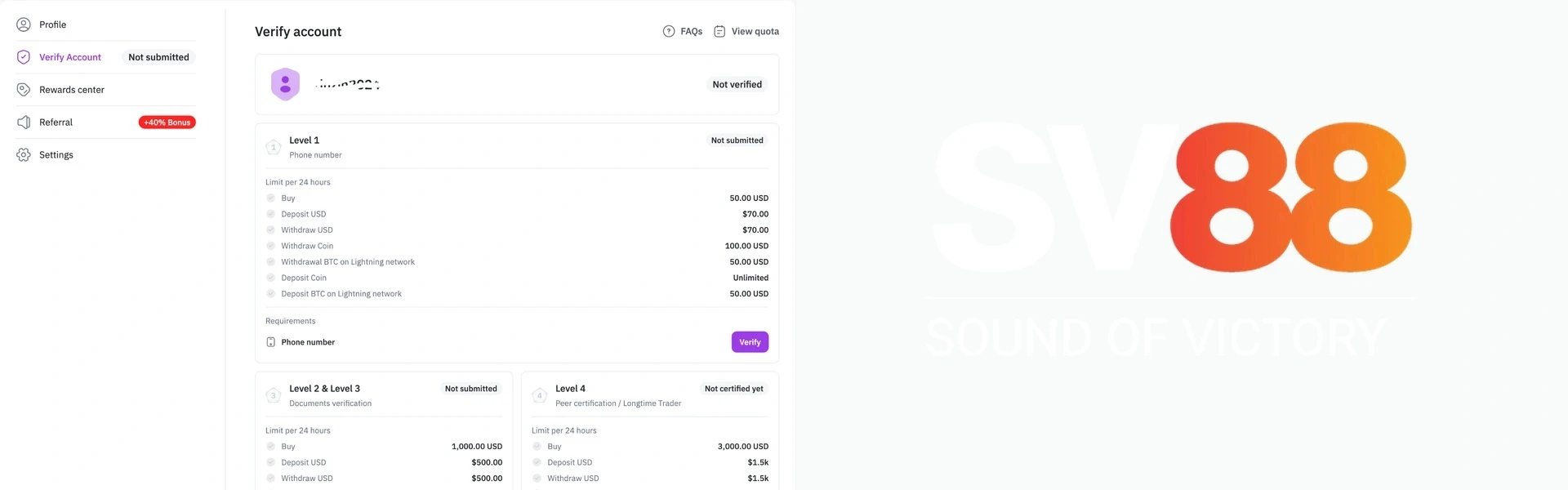Click the Withdraw Coin checkmark in Level 1

[271, 246]
